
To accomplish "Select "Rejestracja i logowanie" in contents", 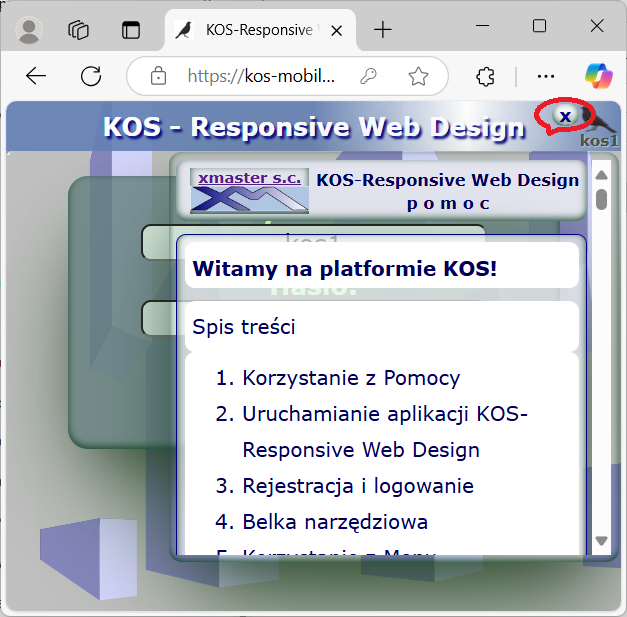I will coord(358,486).
